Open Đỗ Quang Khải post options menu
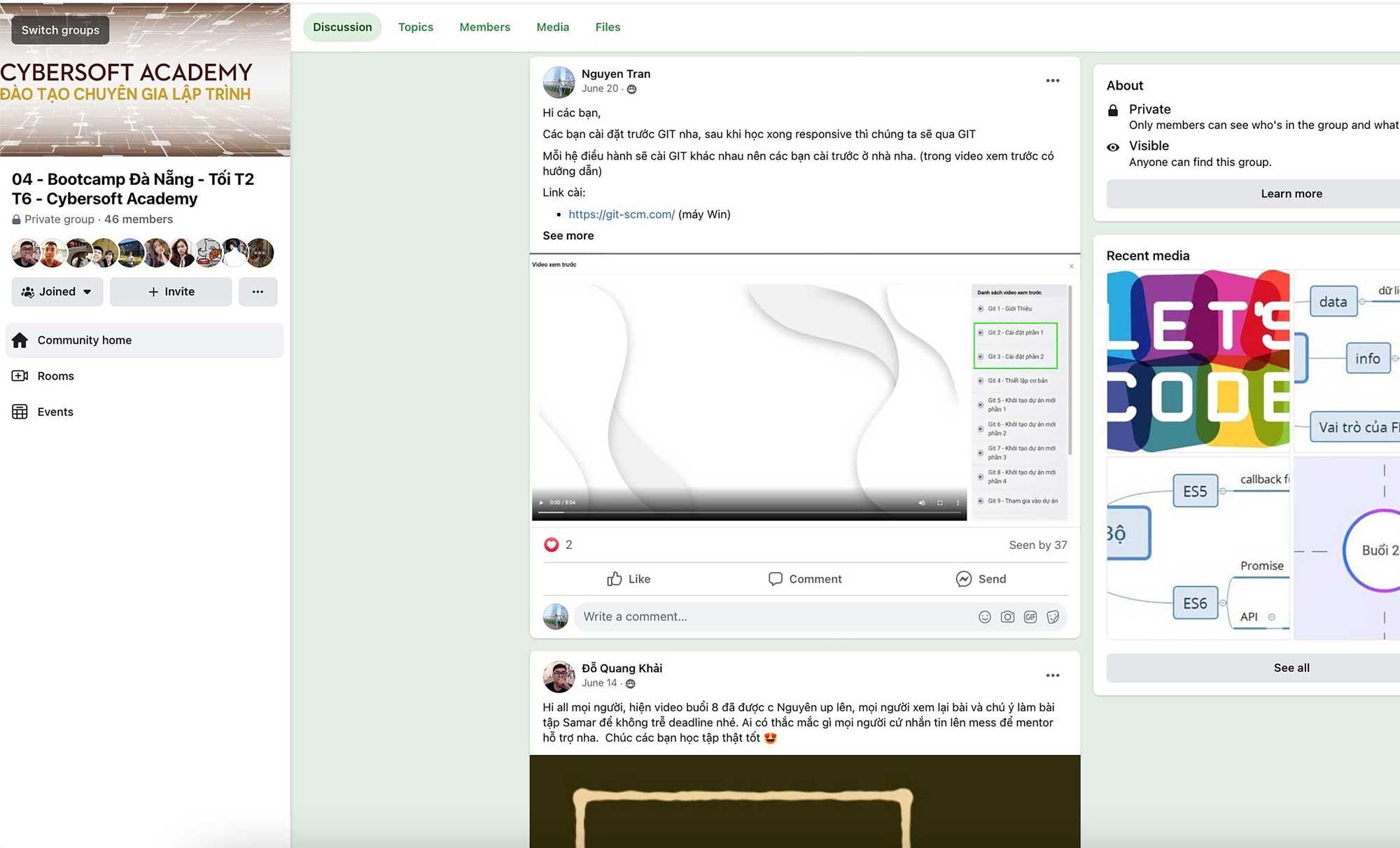The image size is (1400, 848). (1052, 676)
